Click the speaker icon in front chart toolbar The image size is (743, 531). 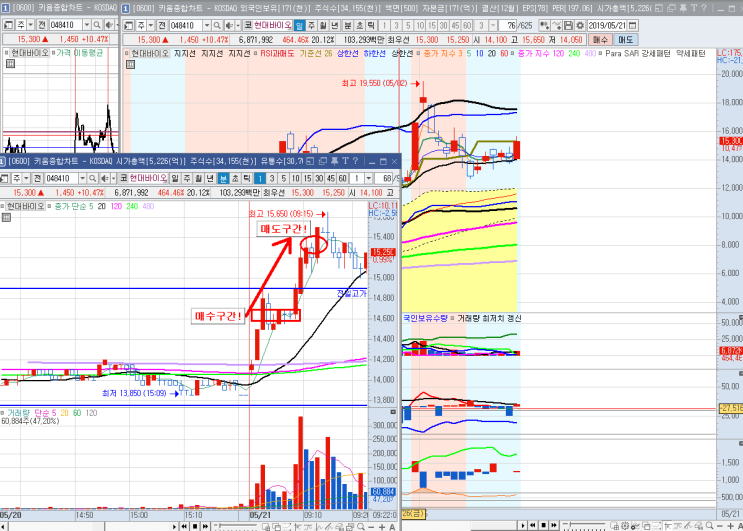pos(104,178)
